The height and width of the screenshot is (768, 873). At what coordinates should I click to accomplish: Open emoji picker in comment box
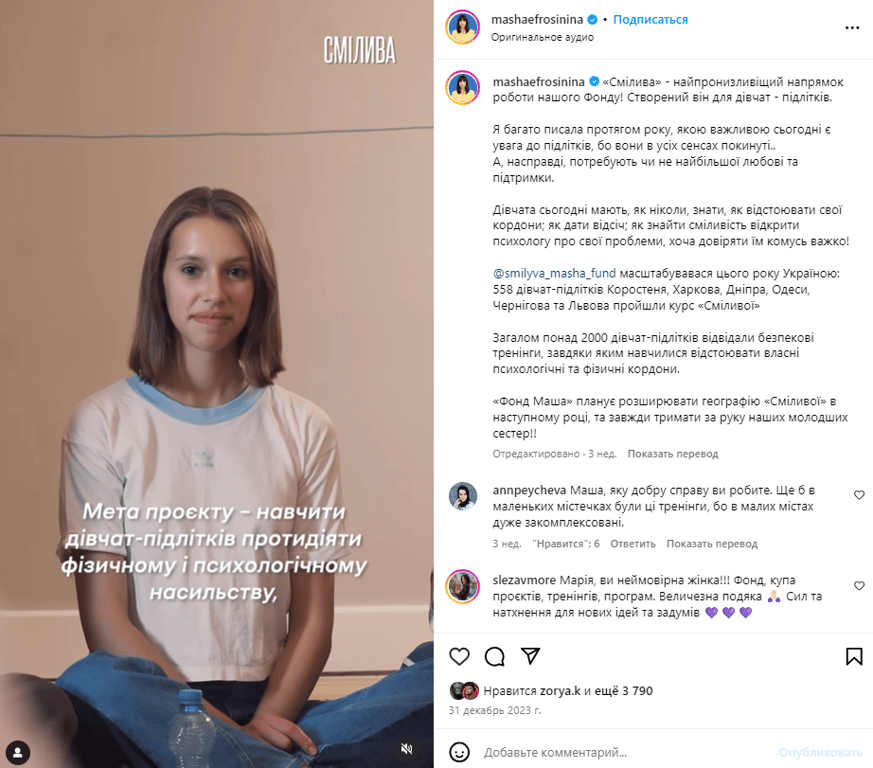click(459, 752)
